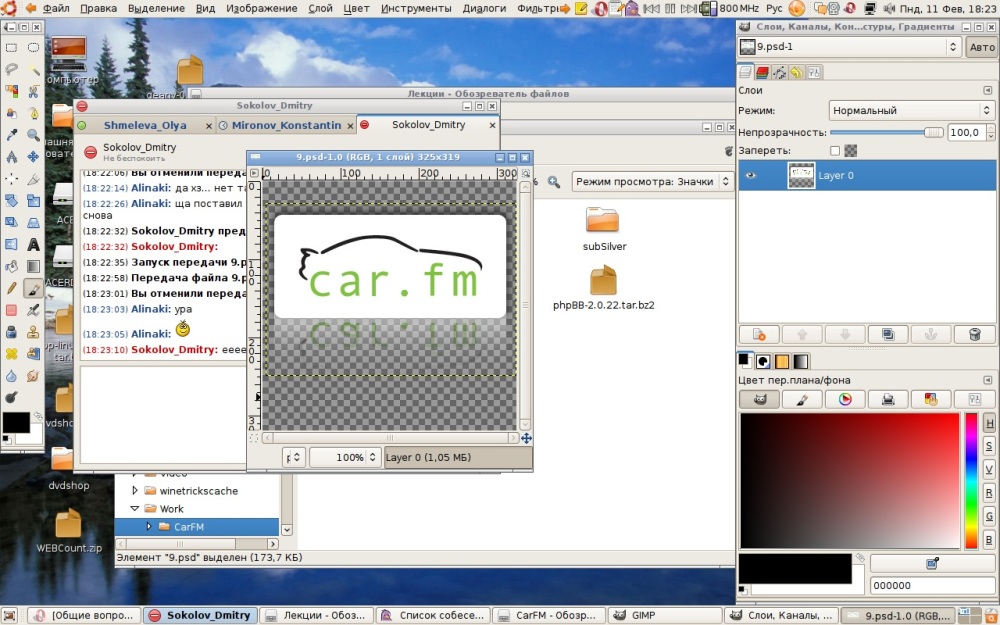Select the H hue radio button
This screenshot has height=625, width=1000.
(x=989, y=423)
